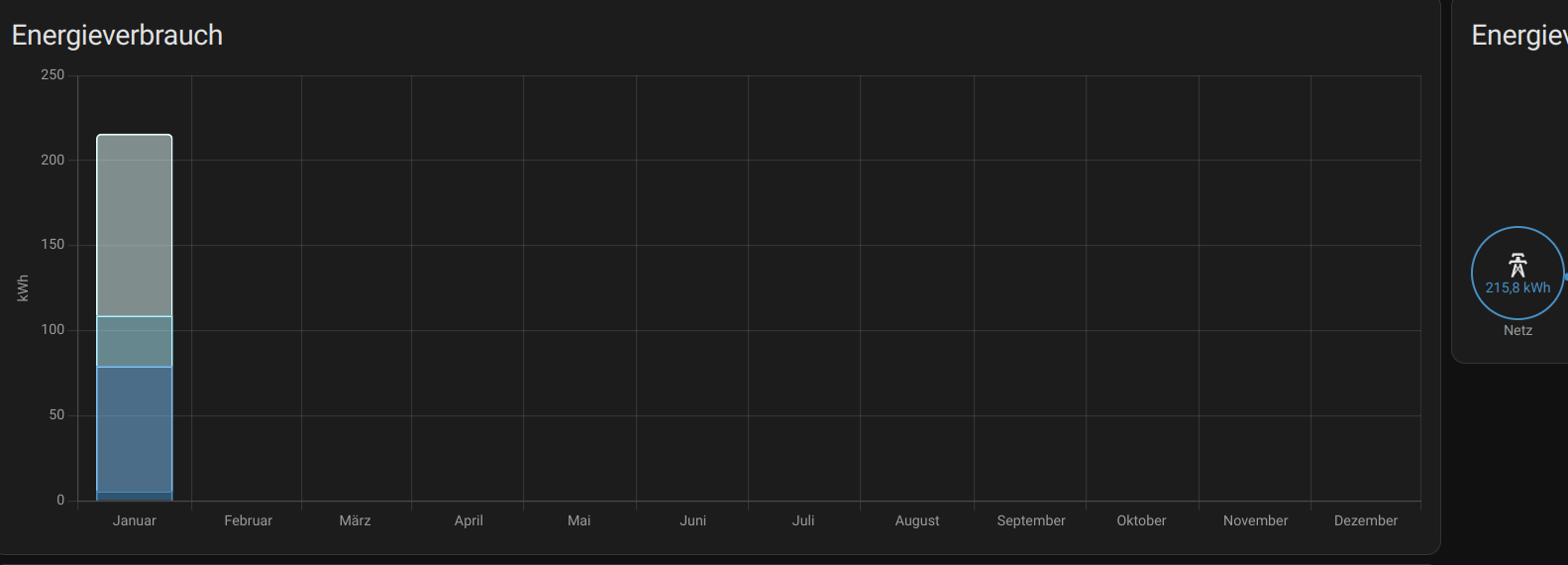Image resolution: width=1568 pixels, height=565 pixels.
Task: Click the kWh y-axis unit label
Action: pyautogui.click(x=23, y=287)
